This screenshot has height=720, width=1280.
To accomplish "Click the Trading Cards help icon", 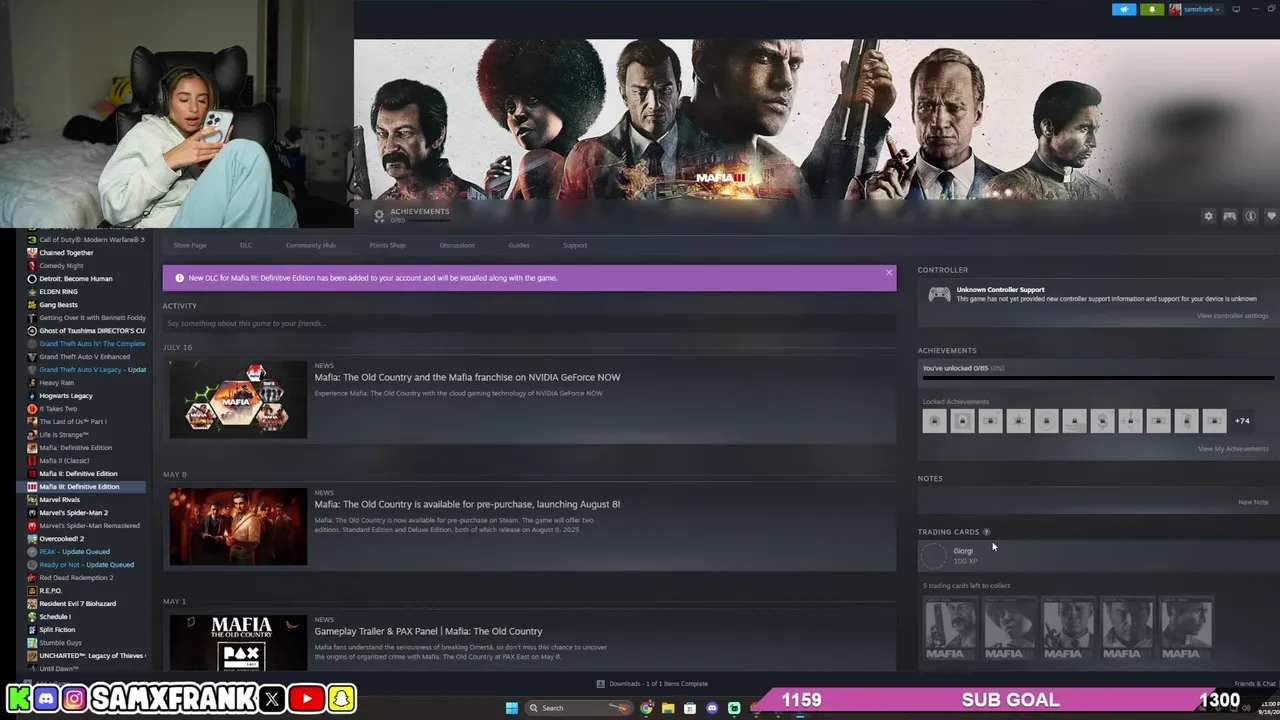I will coord(987,532).
